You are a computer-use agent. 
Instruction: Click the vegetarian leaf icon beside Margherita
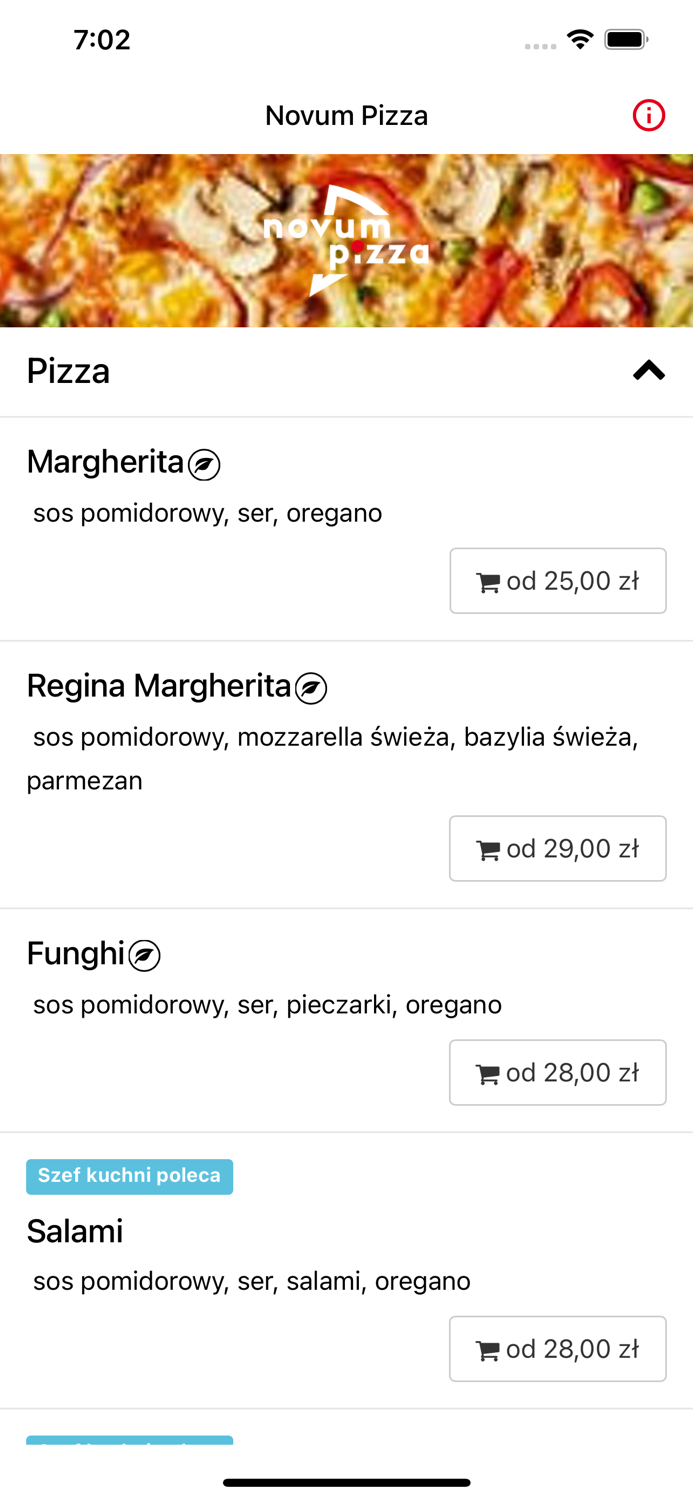pyautogui.click(x=204, y=464)
